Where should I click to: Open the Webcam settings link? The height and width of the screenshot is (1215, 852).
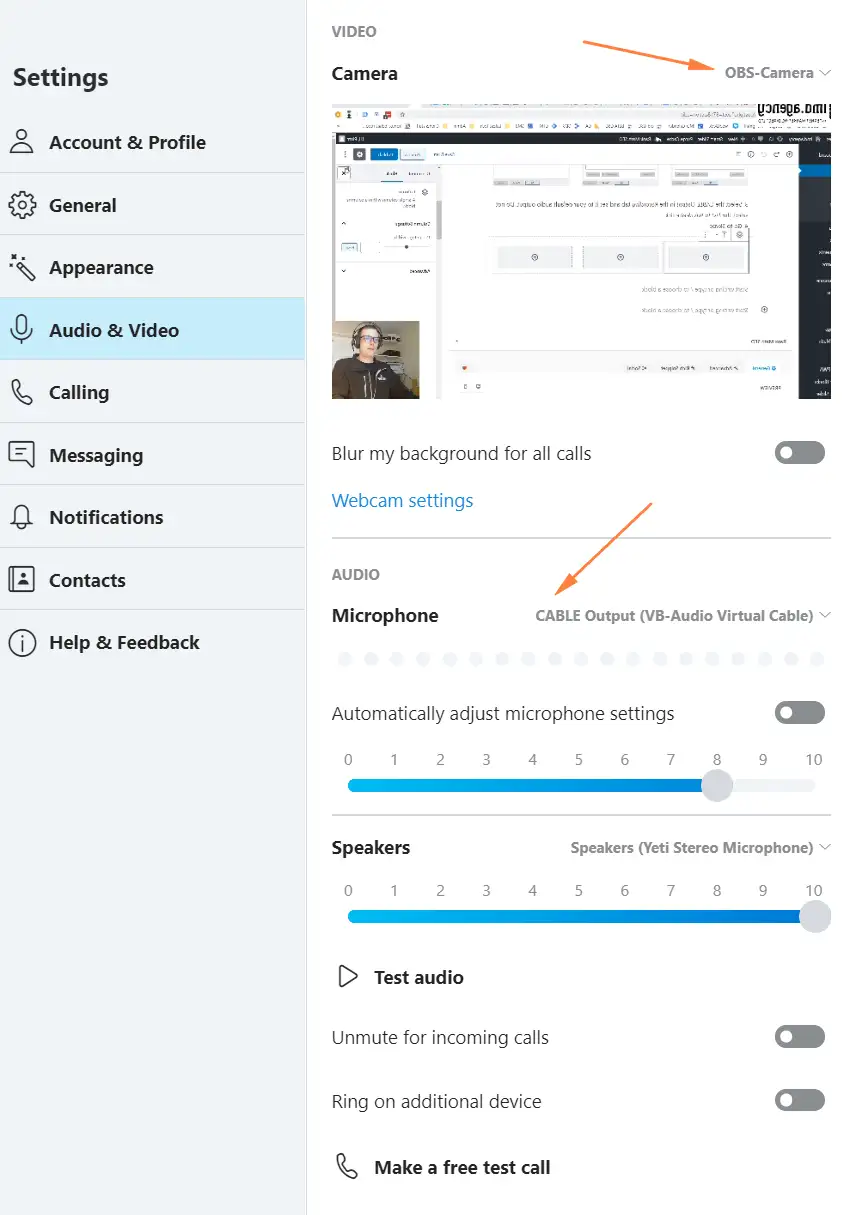[402, 501]
